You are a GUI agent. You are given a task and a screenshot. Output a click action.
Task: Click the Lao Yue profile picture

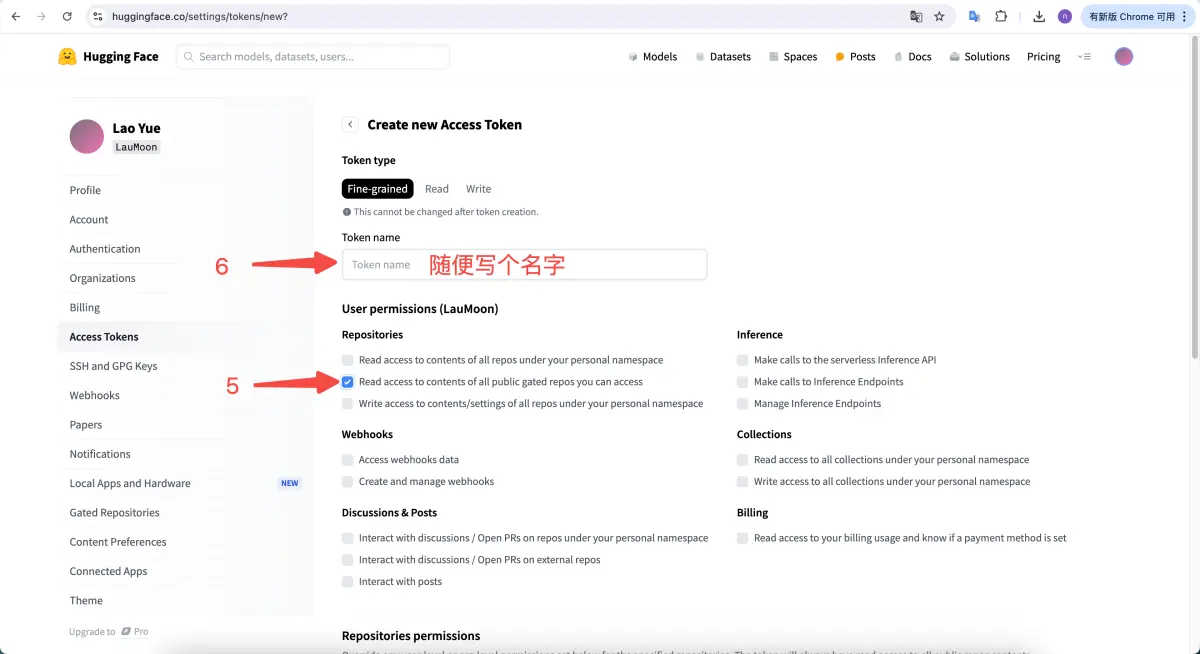click(x=87, y=137)
